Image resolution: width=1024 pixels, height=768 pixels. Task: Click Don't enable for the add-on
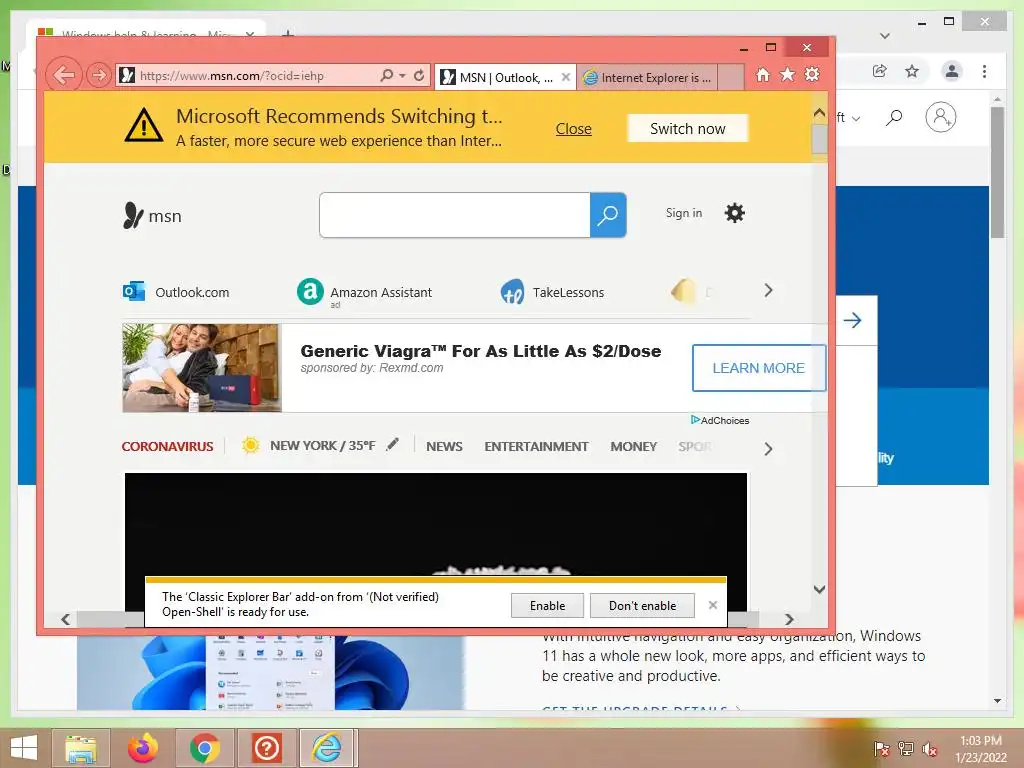pos(643,605)
